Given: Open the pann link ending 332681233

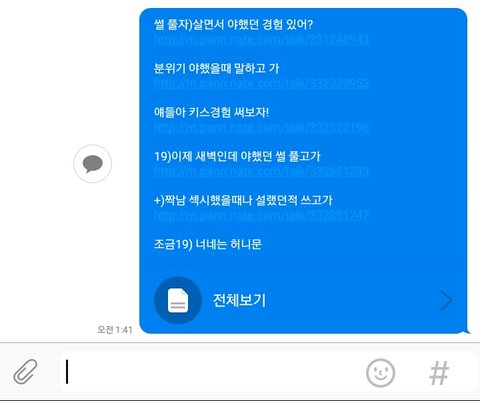Looking at the screenshot, I should (262, 171).
